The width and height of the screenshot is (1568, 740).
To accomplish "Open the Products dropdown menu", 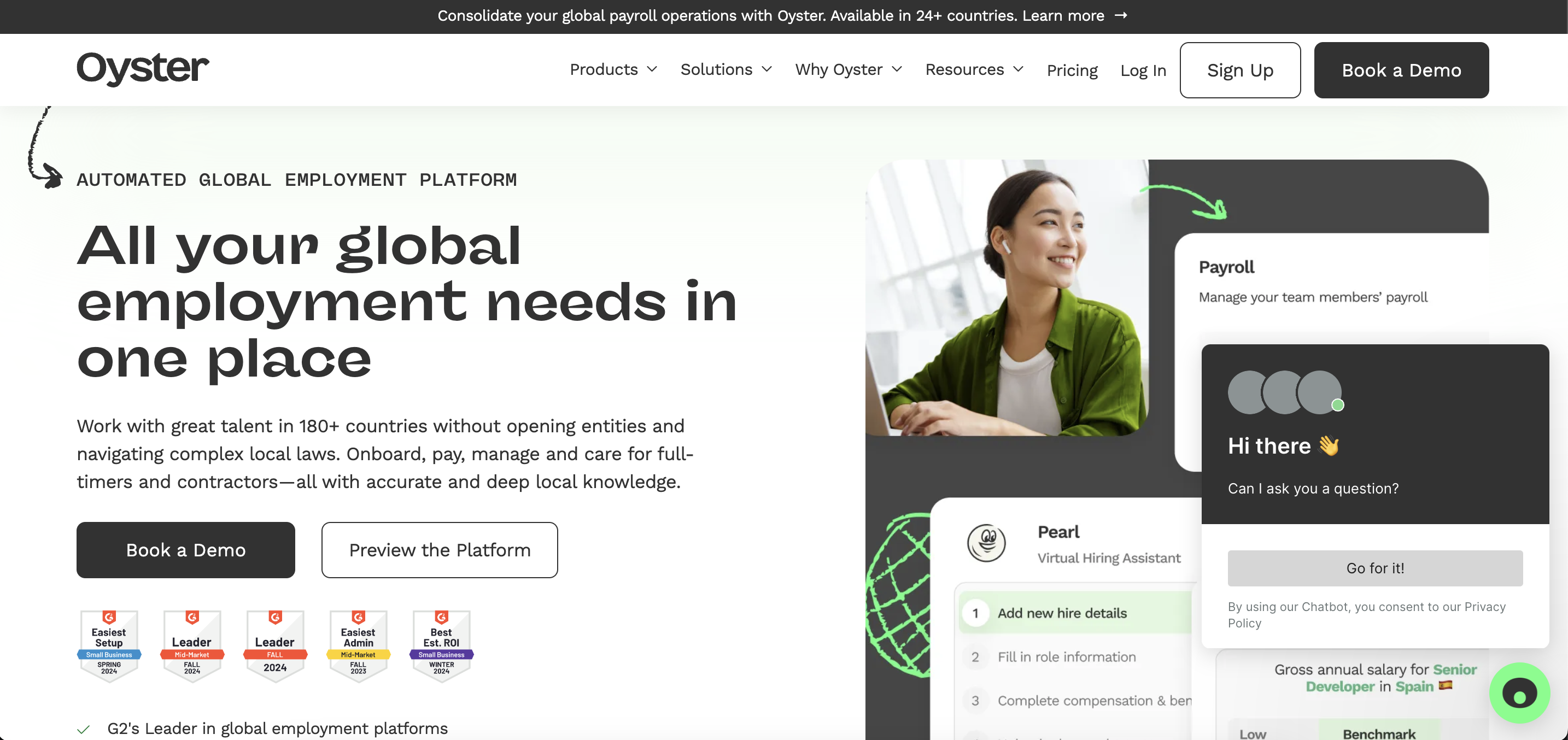I will coord(613,69).
